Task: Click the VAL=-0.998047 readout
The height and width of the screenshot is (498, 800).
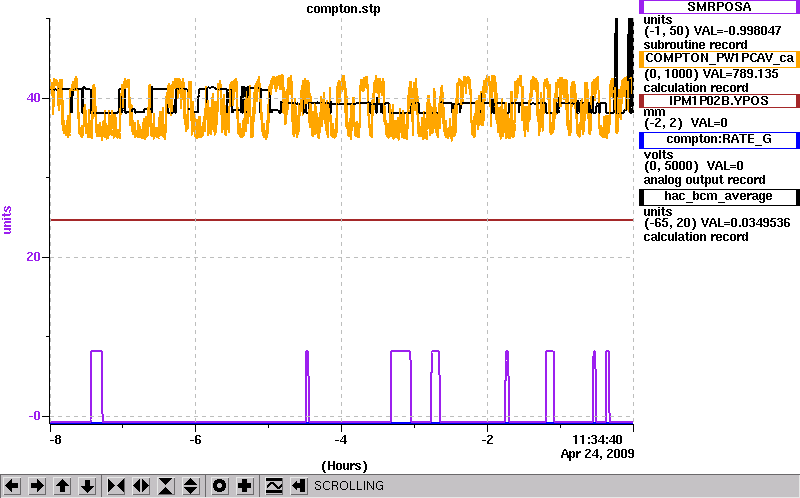Action: (x=738, y=31)
